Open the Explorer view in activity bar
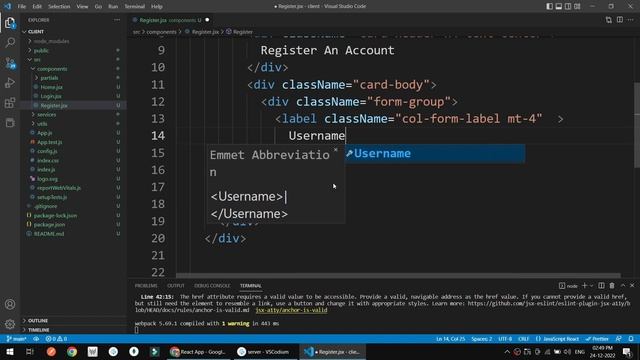 tap(10, 22)
